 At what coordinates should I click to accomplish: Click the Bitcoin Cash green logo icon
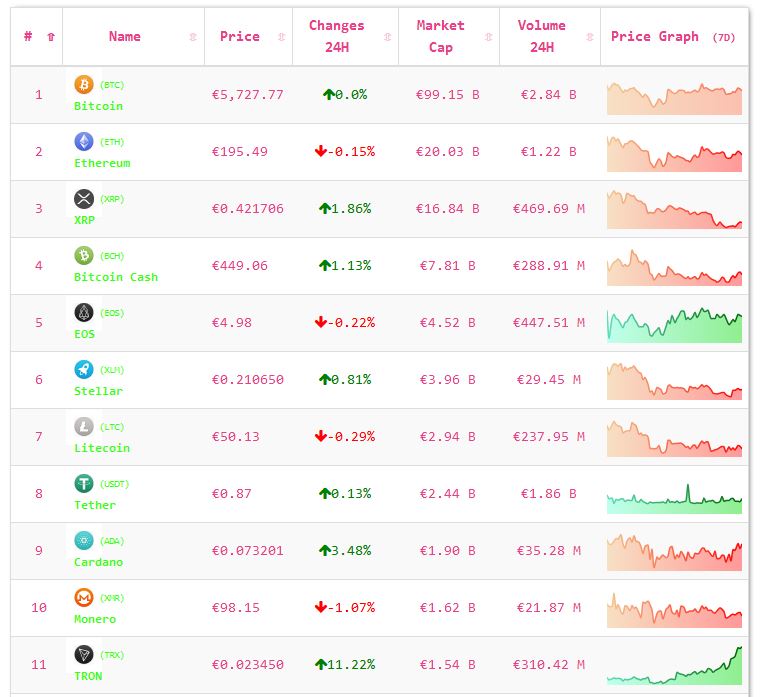(x=84, y=256)
